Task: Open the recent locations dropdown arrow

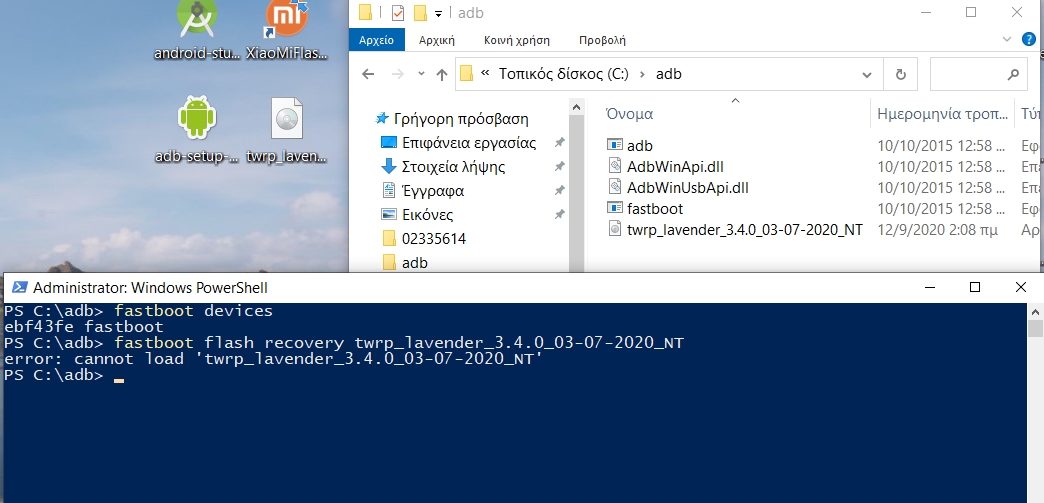Action: pyautogui.click(x=418, y=74)
